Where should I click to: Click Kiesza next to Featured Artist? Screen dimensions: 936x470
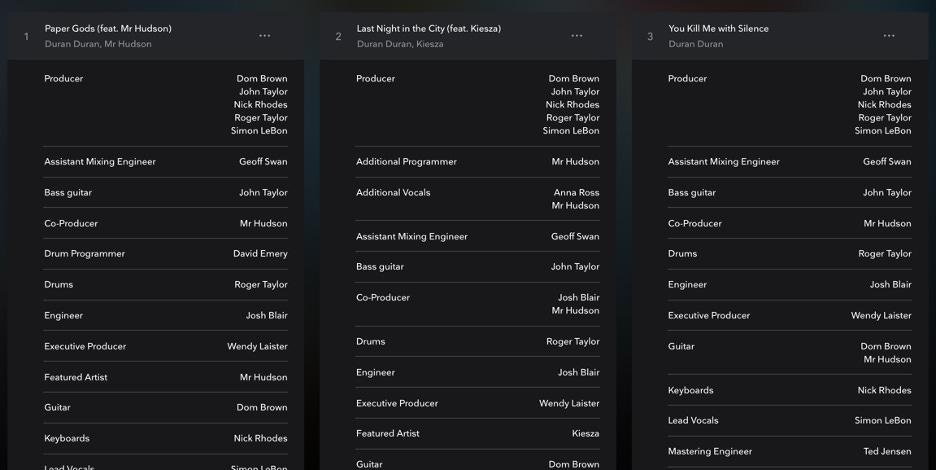pyautogui.click(x=585, y=434)
